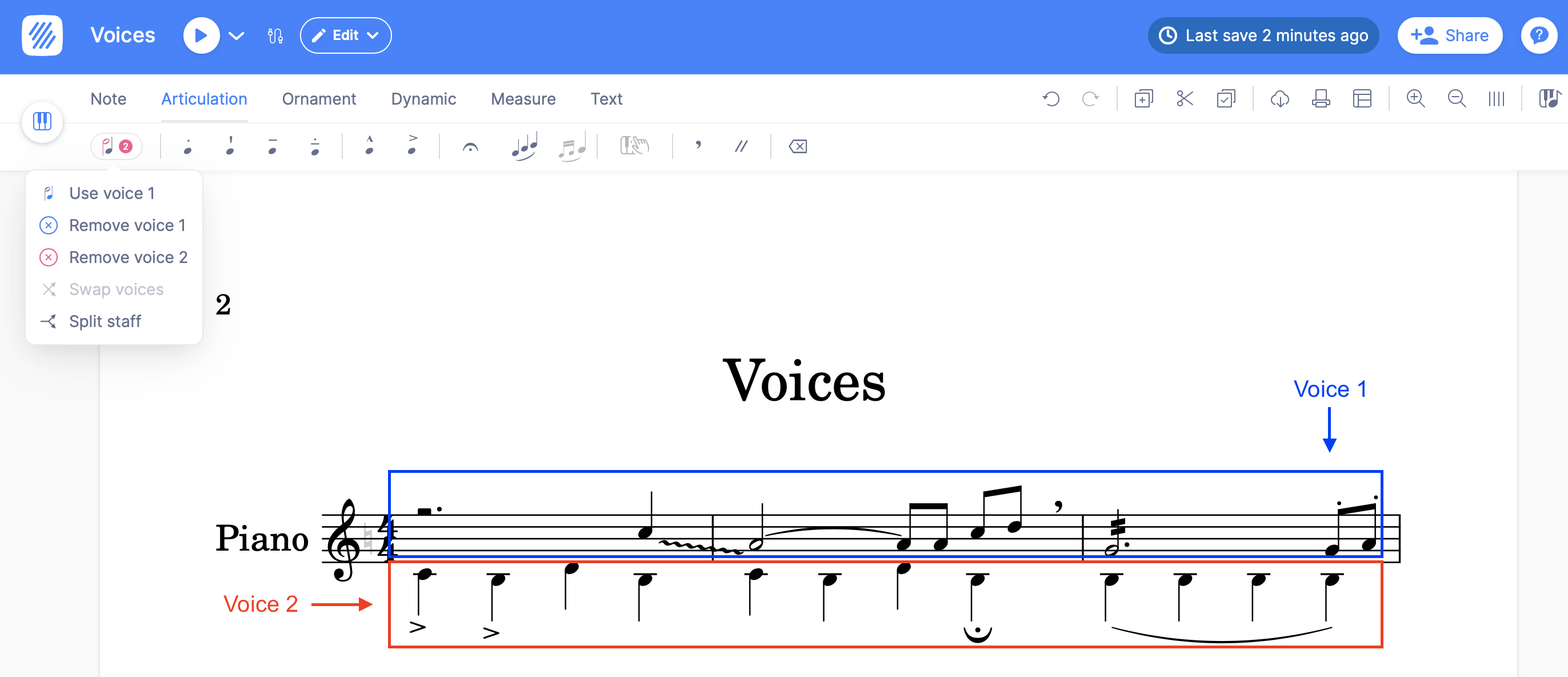Image resolution: width=1568 pixels, height=677 pixels.
Task: Choose Remove voice 2 from menu
Action: point(128,257)
